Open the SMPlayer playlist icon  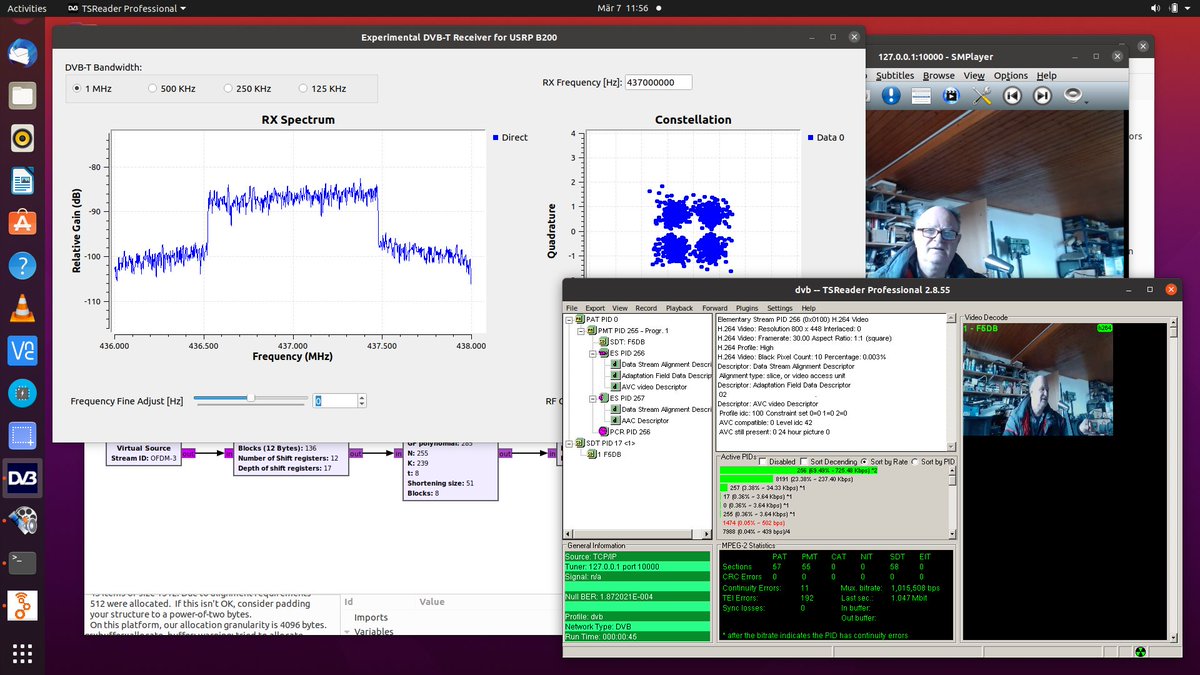point(921,96)
